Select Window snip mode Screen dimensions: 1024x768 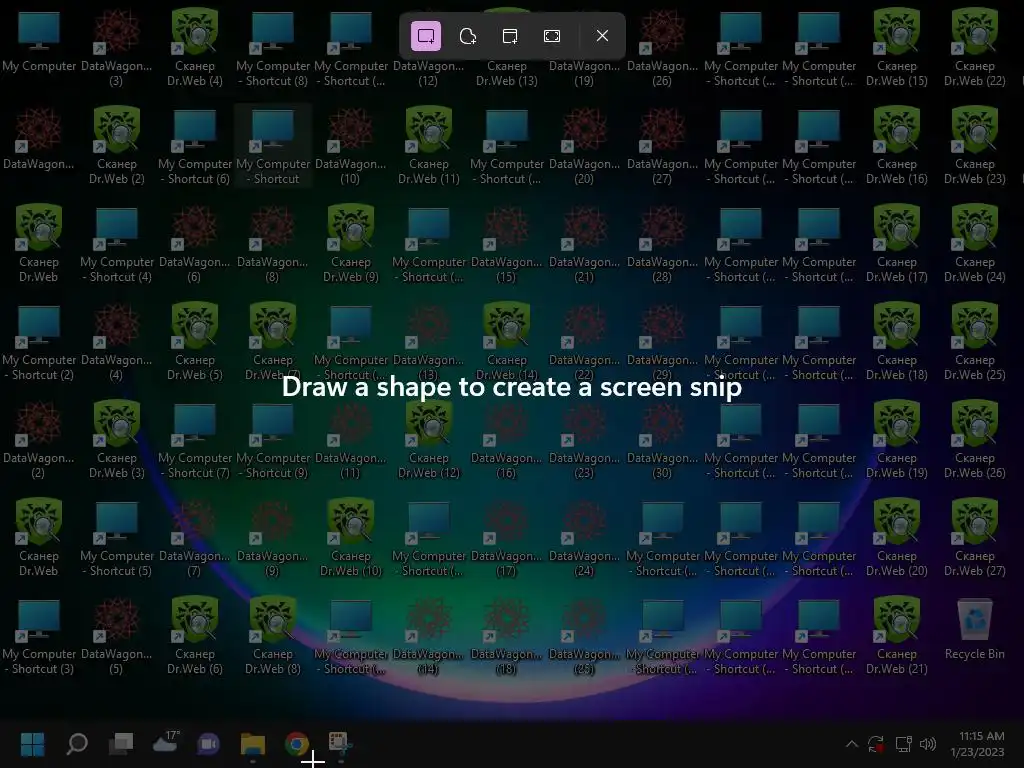(x=510, y=36)
